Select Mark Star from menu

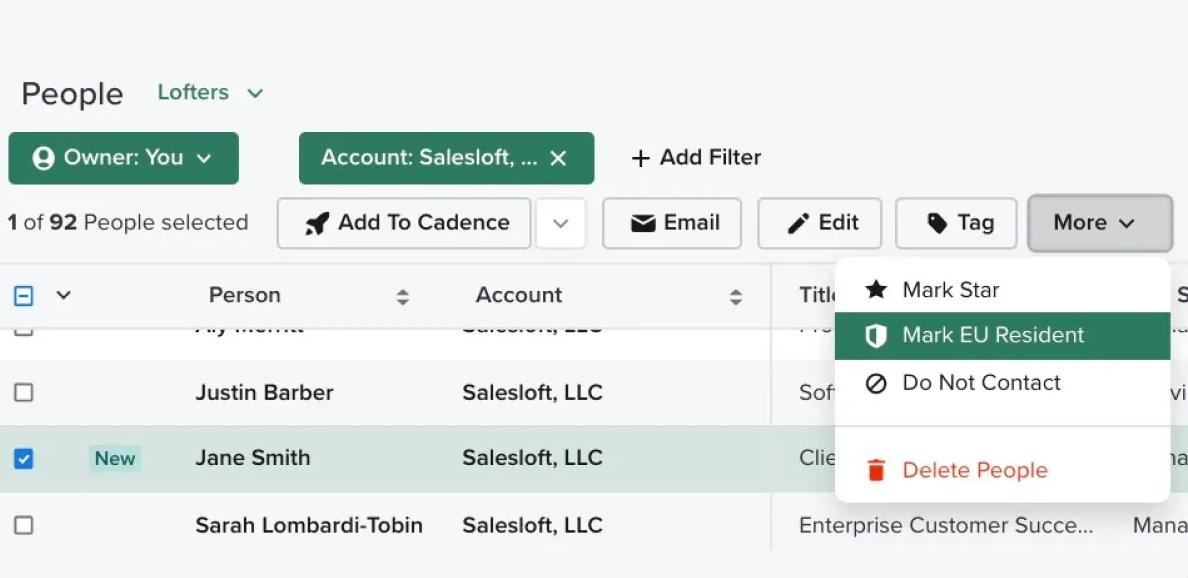[x=1002, y=289]
